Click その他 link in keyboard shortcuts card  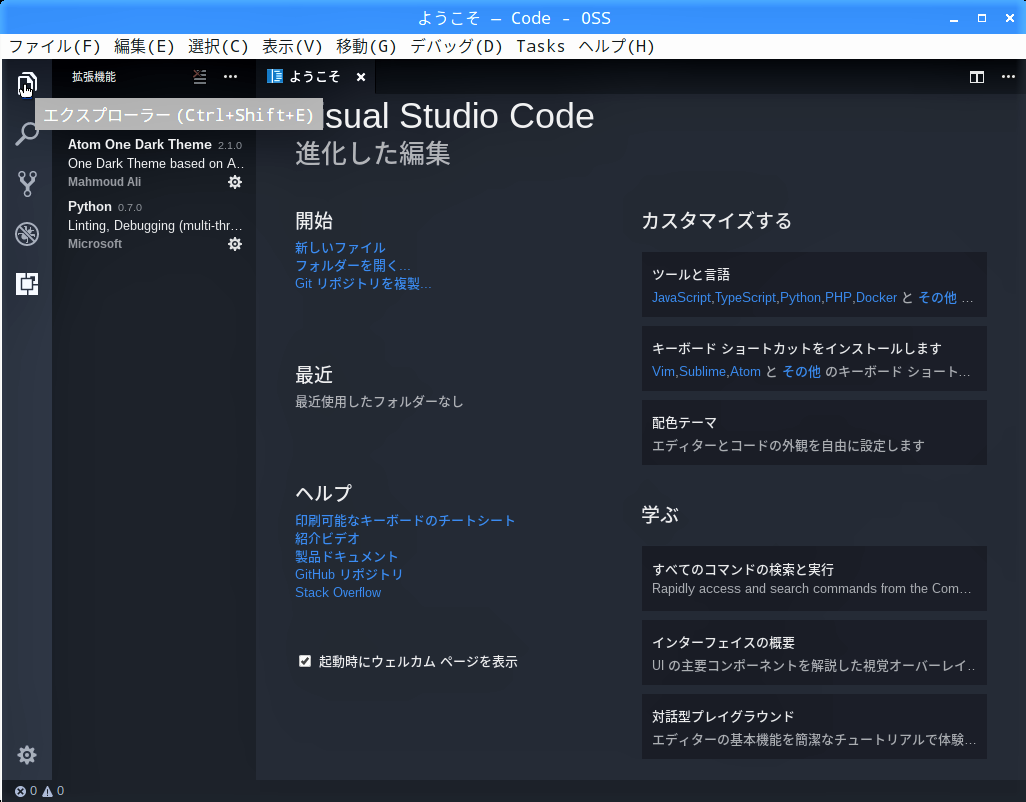[x=802, y=372]
